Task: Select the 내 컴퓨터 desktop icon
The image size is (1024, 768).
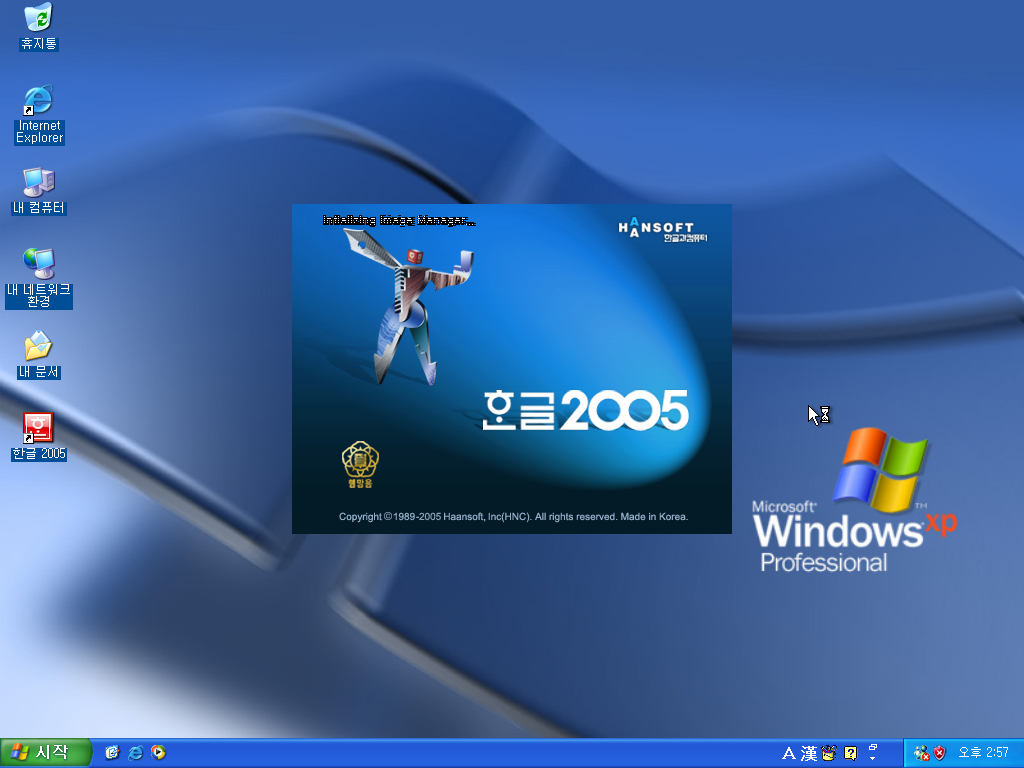Action: (x=39, y=191)
